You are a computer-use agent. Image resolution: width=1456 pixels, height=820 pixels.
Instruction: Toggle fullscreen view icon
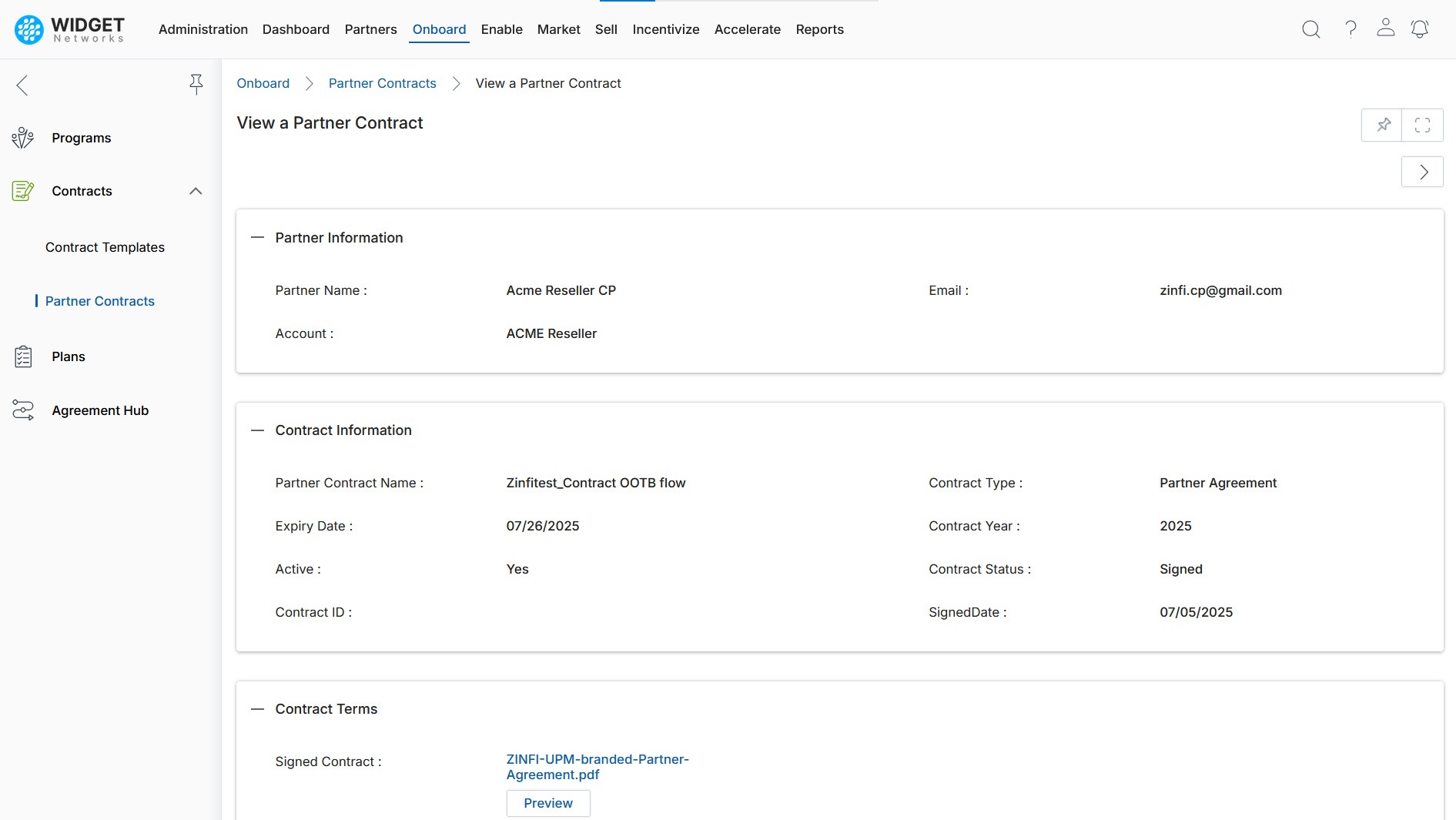tap(1422, 125)
